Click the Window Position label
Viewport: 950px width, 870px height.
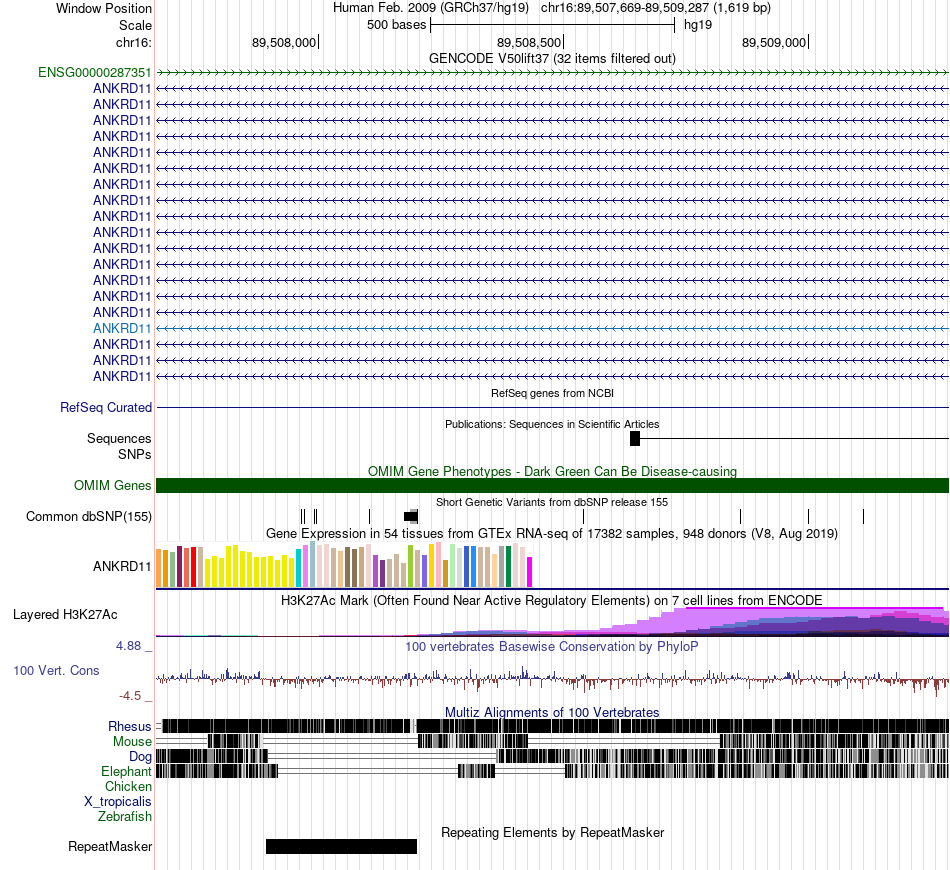coord(104,8)
